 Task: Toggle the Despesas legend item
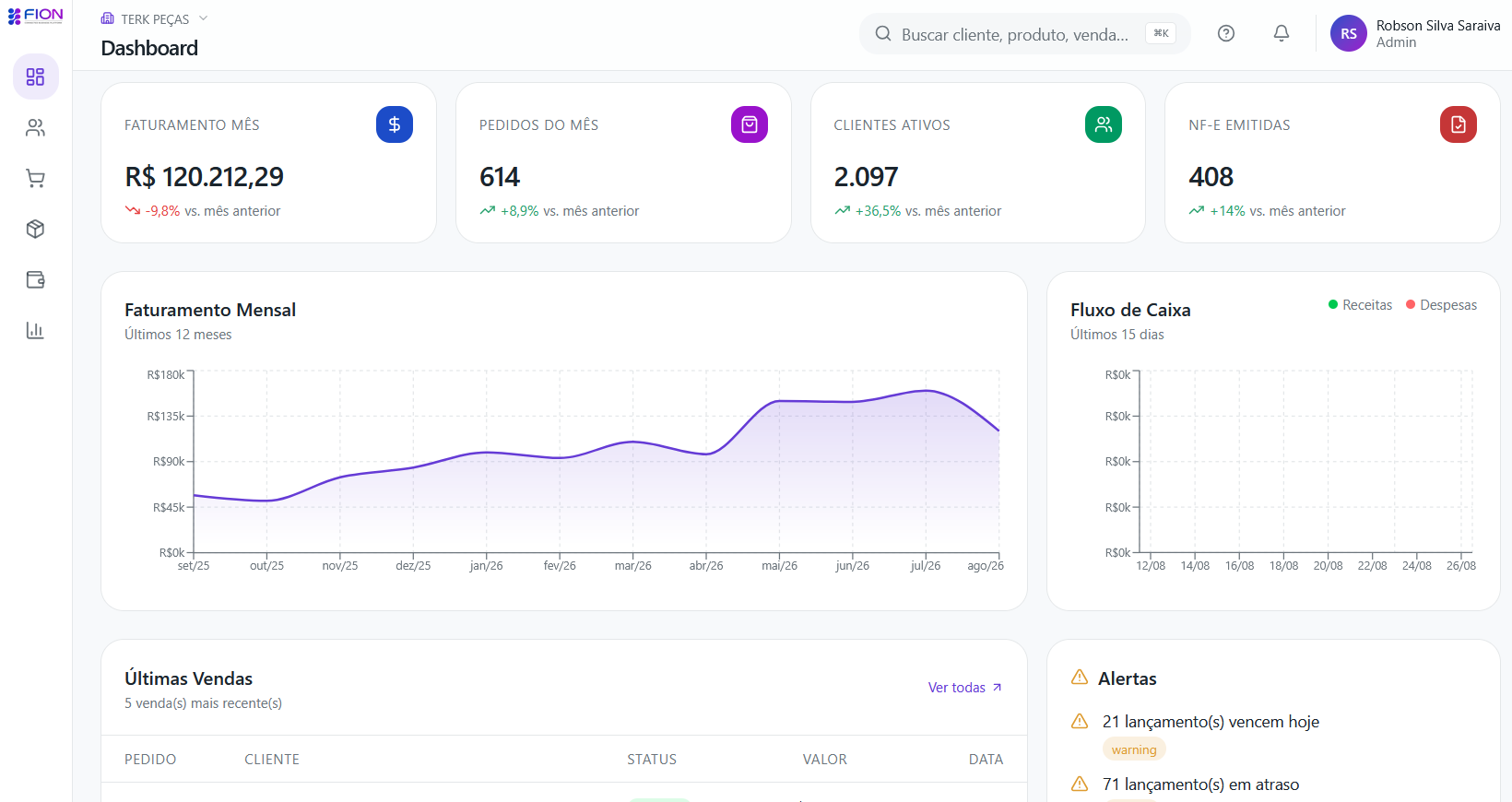click(1441, 305)
